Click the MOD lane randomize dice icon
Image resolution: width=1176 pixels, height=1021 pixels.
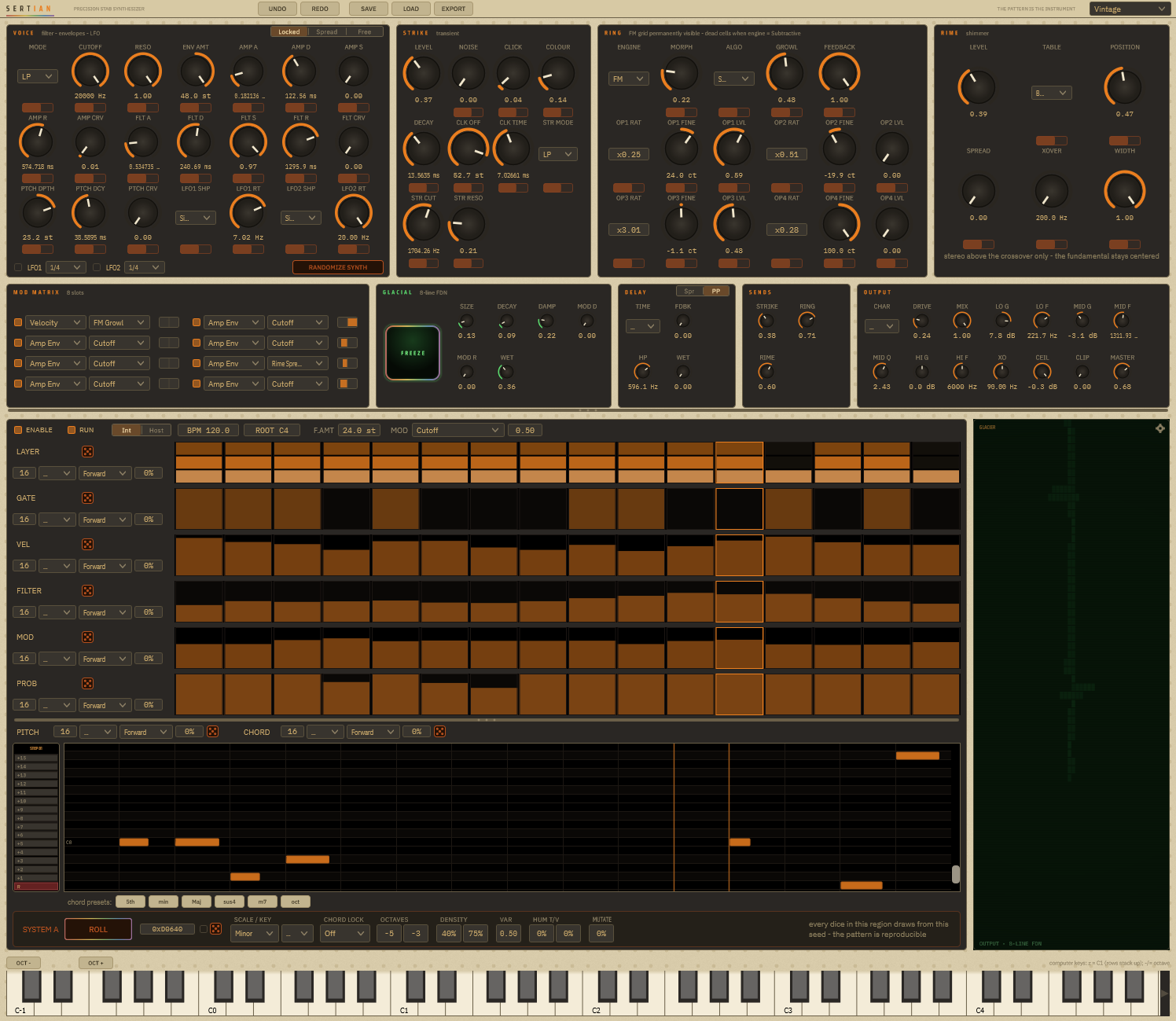(x=88, y=637)
